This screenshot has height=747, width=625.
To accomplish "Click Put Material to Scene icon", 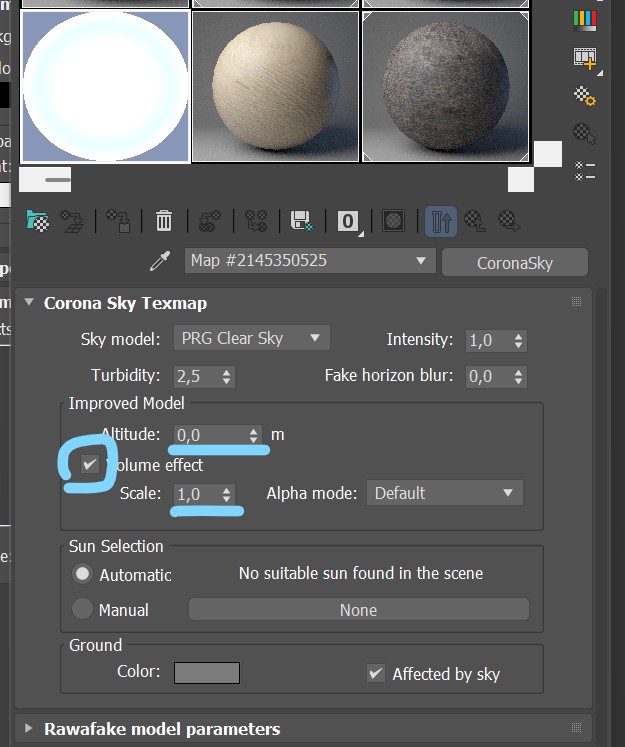I will pos(72,221).
